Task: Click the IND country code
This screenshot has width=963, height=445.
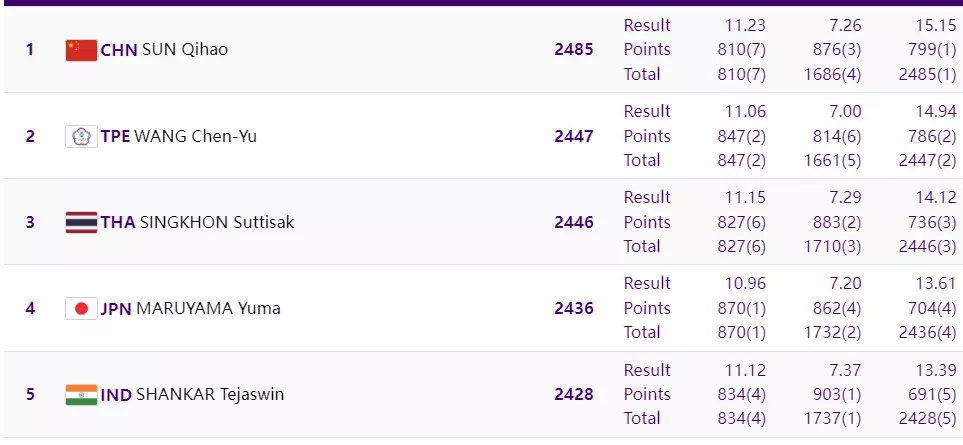Action: (x=116, y=394)
